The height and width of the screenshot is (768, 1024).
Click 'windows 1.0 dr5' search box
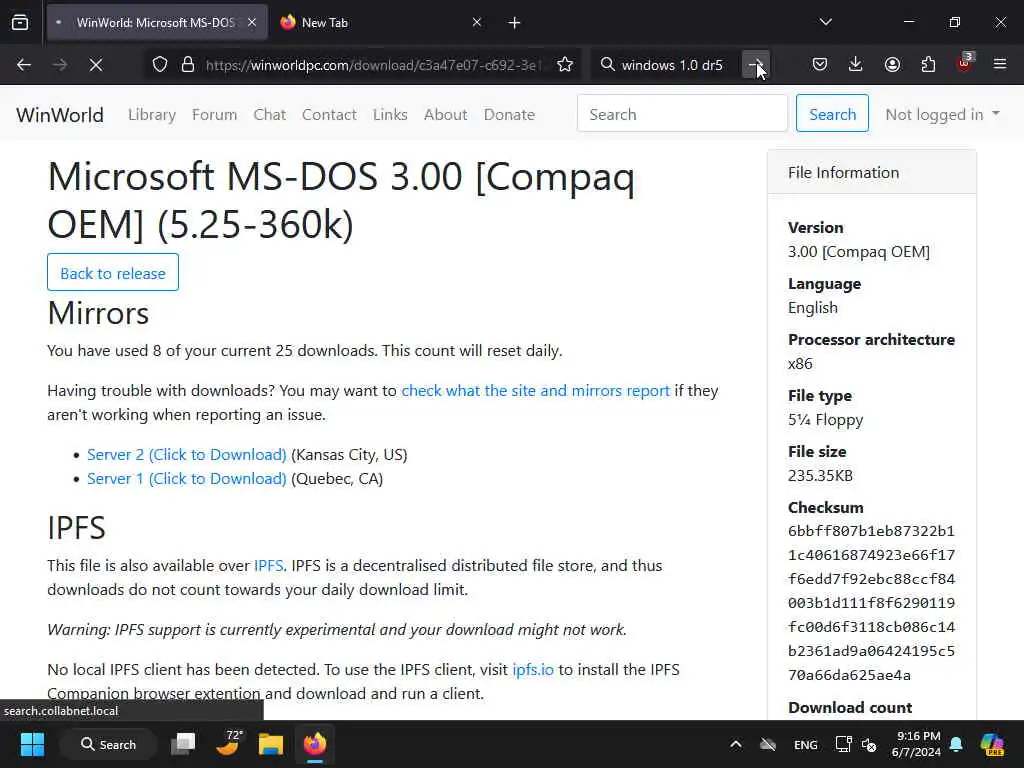click(x=672, y=65)
